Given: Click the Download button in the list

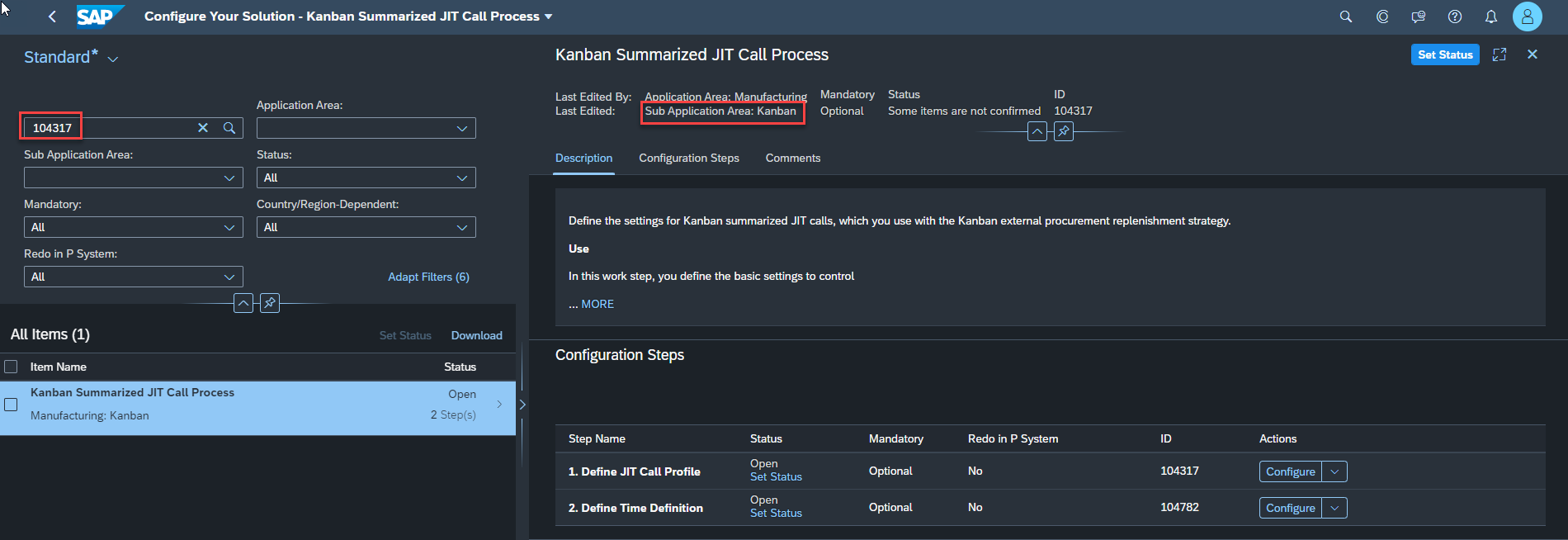Looking at the screenshot, I should point(476,335).
